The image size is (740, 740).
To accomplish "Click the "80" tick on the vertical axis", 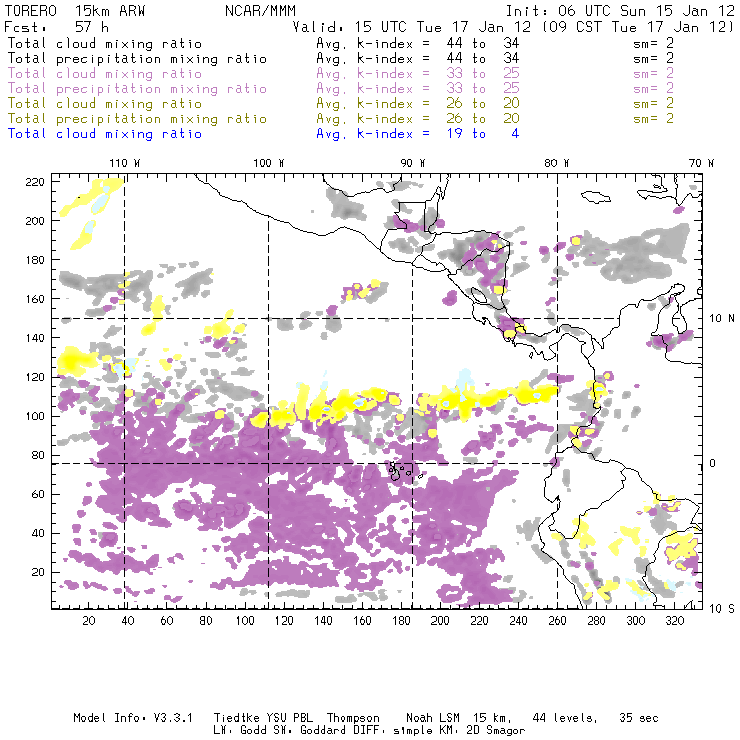I will click(38, 455).
